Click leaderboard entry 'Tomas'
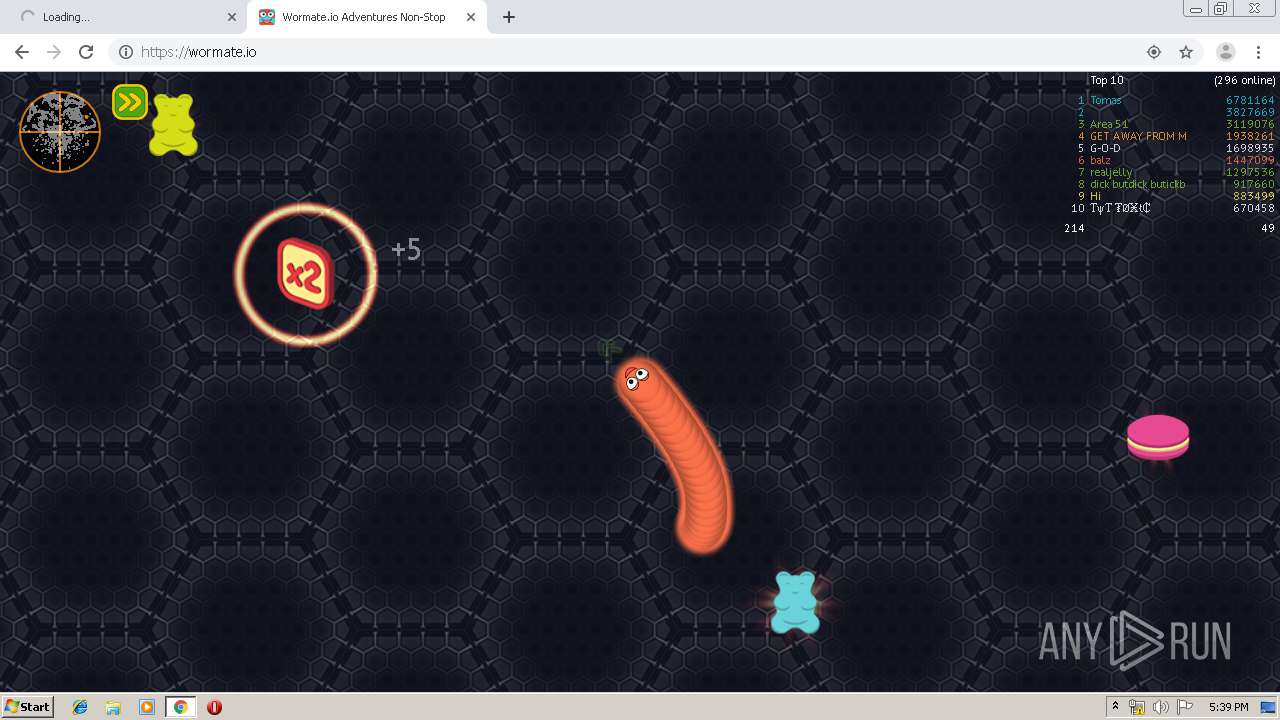The height and width of the screenshot is (720, 1280). coord(1106,100)
